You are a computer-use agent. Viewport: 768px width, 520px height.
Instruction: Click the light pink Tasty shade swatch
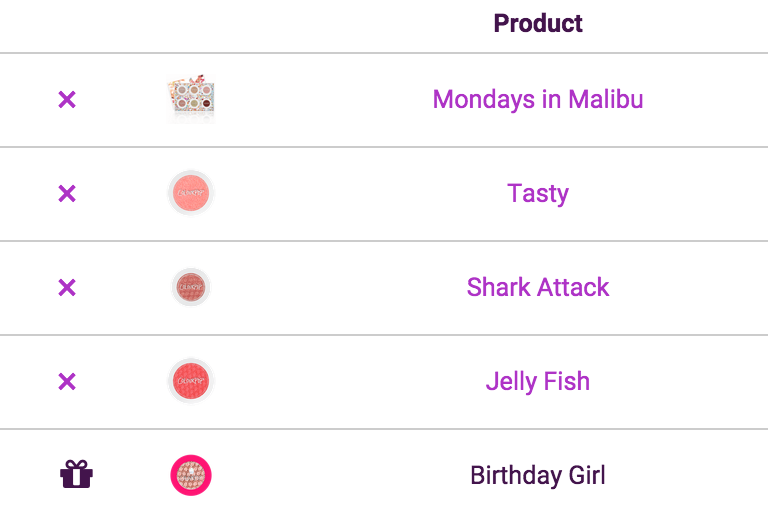(x=191, y=193)
